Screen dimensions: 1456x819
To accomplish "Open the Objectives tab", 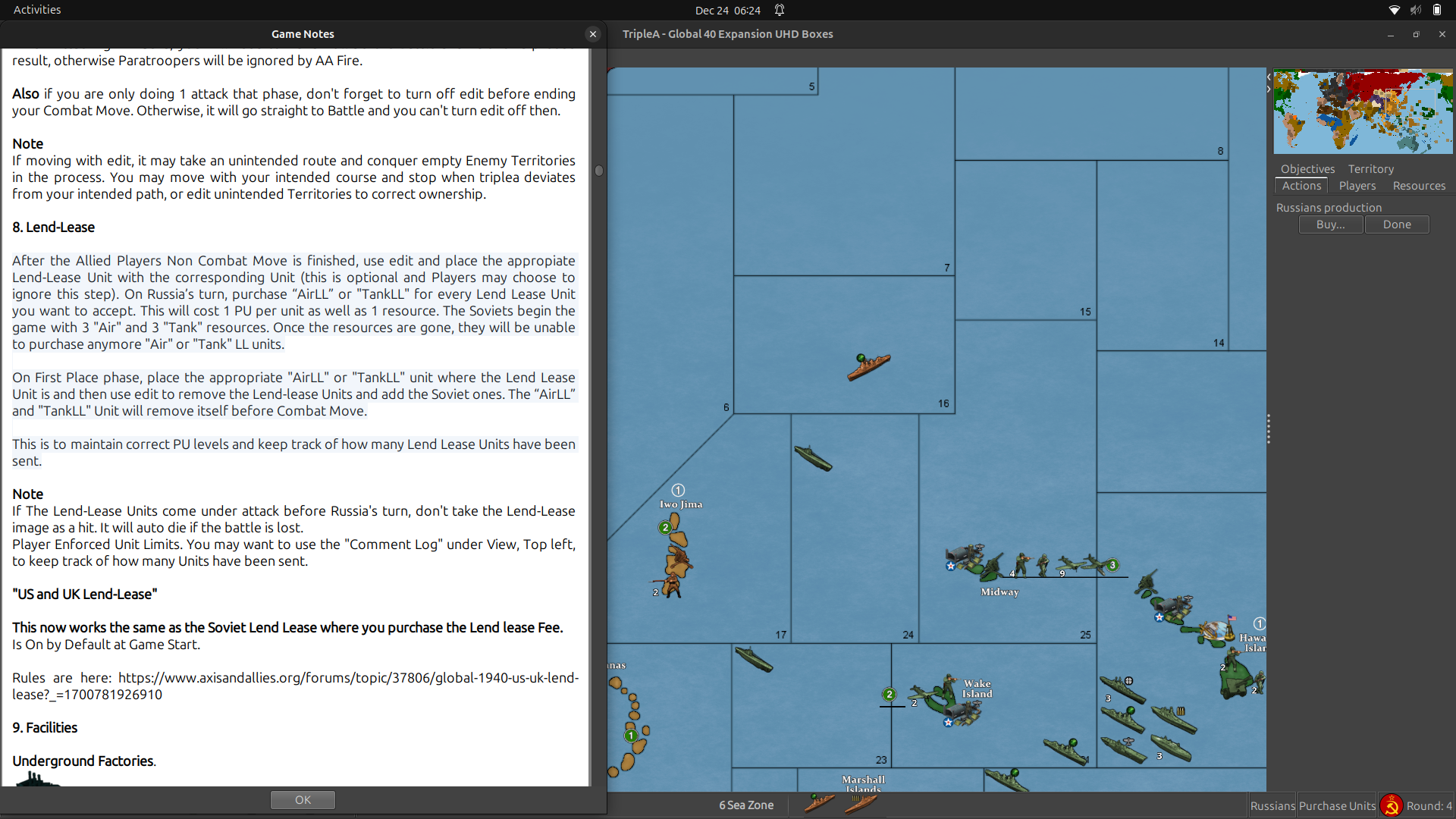I will 1307,169.
